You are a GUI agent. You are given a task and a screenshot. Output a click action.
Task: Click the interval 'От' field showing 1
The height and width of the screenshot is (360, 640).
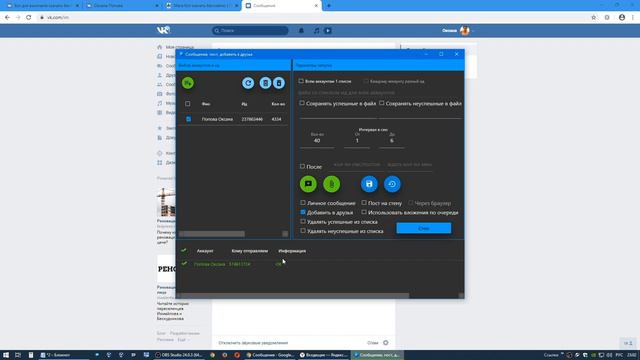pyautogui.click(x=357, y=140)
